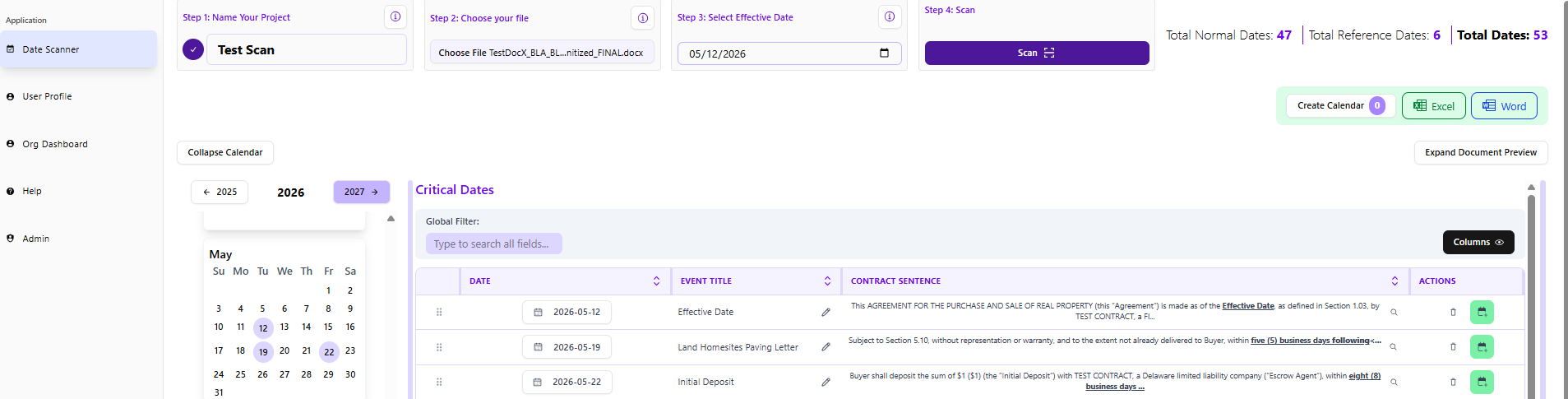Add Initial Deposit to calendar
Screen dimensions: 1568x399
click(x=1482, y=382)
